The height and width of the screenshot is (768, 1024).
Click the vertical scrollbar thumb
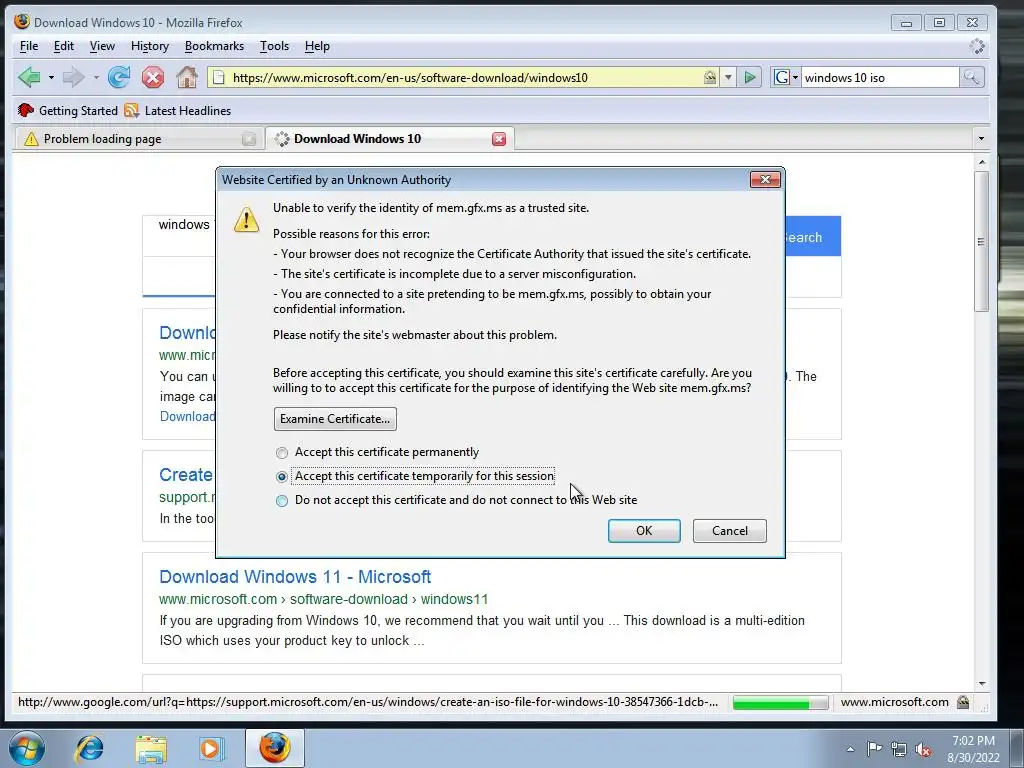981,241
